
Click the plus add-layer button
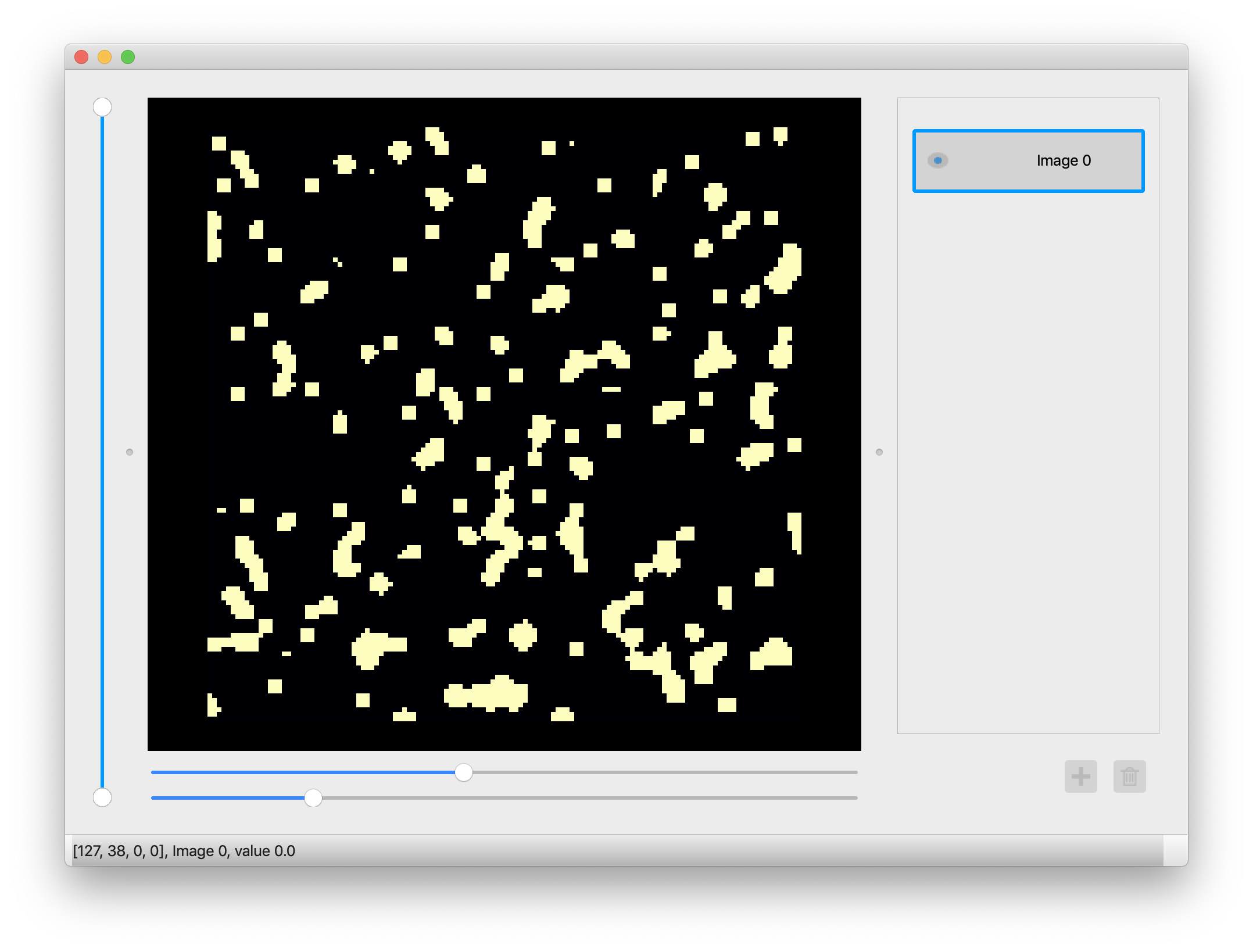(x=1080, y=776)
